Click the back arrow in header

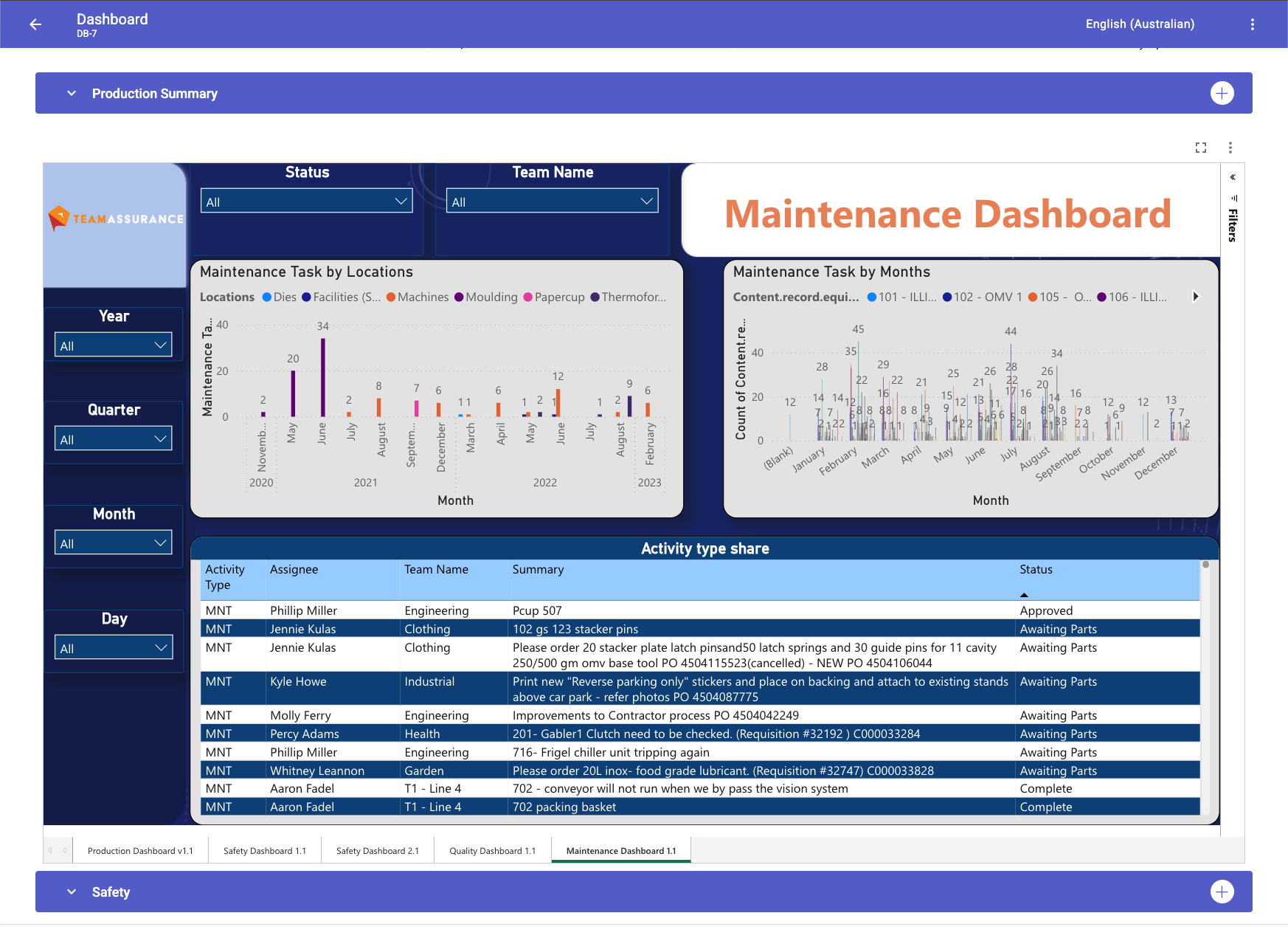click(x=35, y=24)
